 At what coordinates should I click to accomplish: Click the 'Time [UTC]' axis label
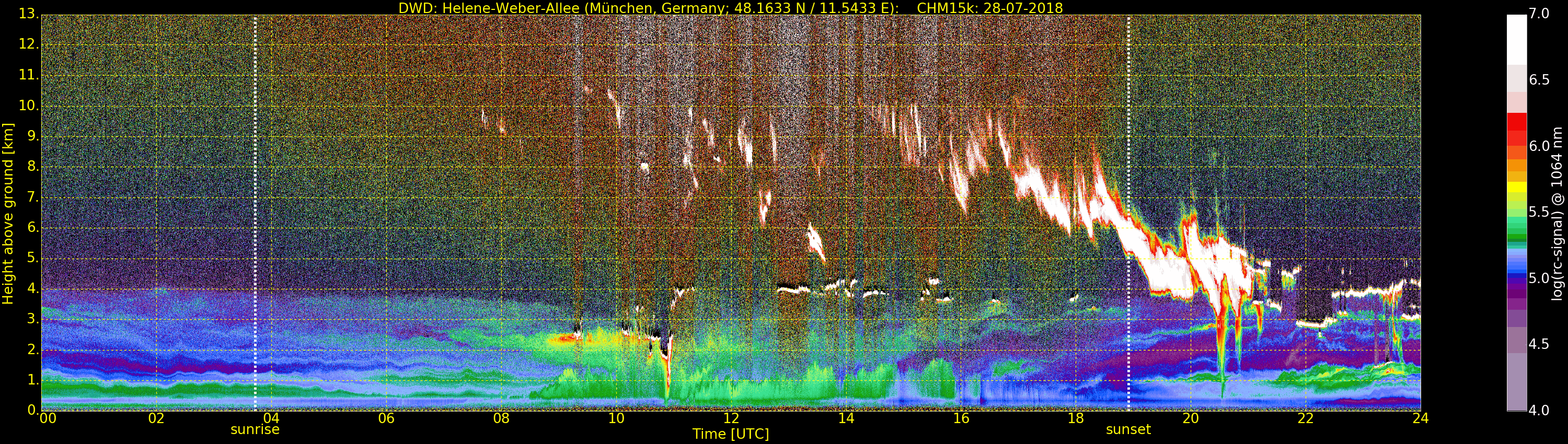coord(731,434)
